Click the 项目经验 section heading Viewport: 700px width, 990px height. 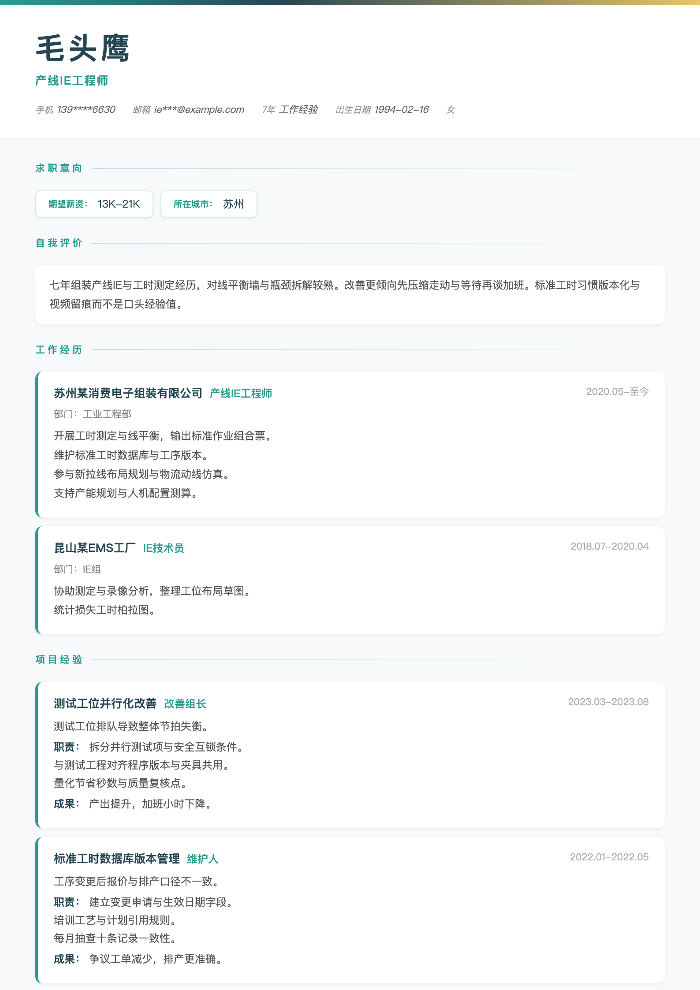(59, 660)
